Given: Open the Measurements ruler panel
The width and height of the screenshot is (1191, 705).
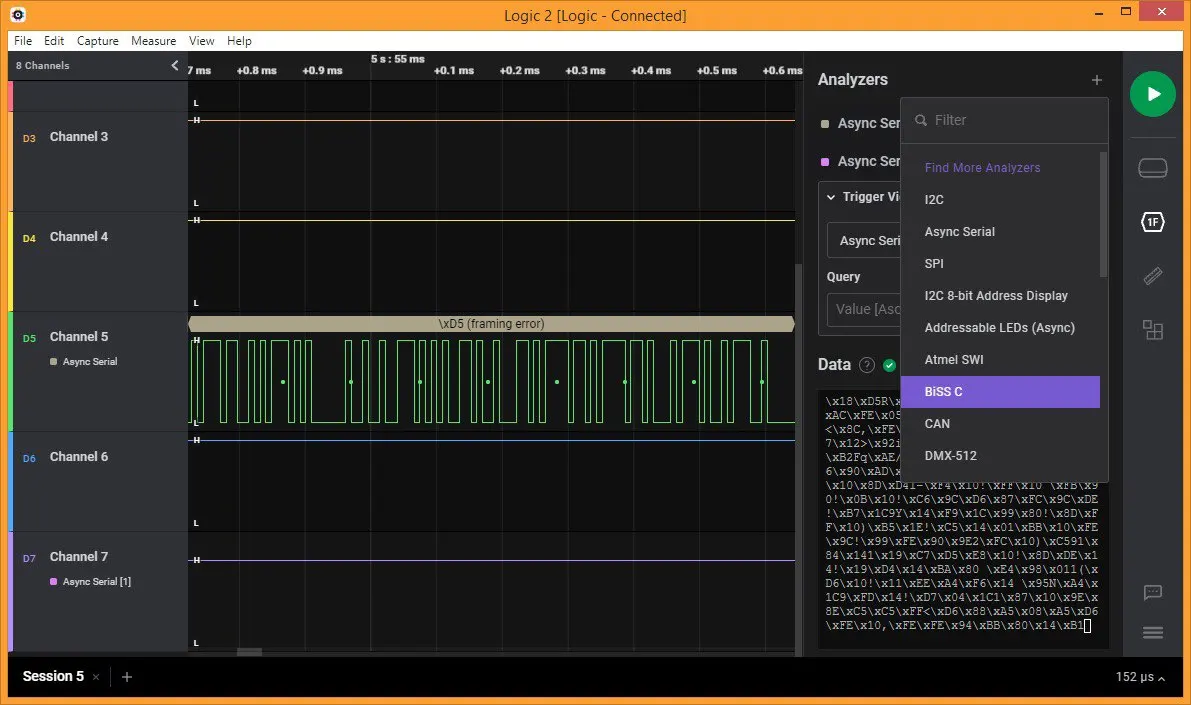Looking at the screenshot, I should point(1153,276).
